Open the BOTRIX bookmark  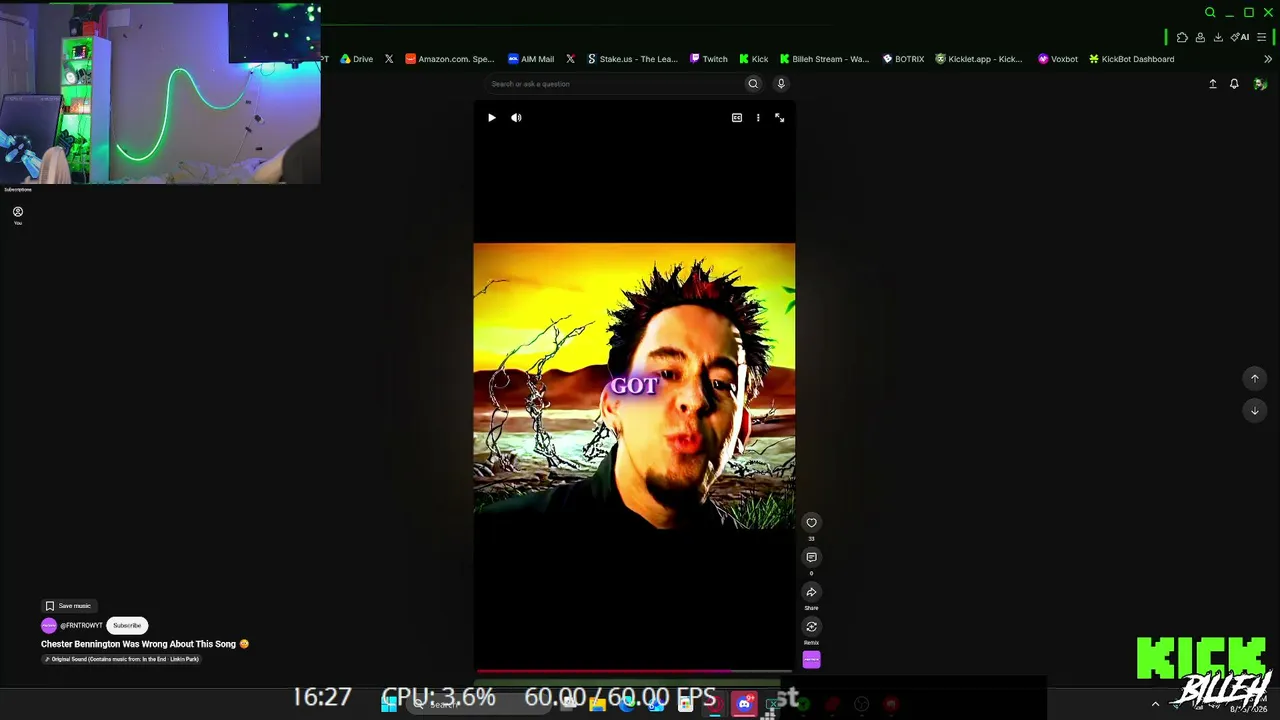pyautogui.click(x=903, y=59)
